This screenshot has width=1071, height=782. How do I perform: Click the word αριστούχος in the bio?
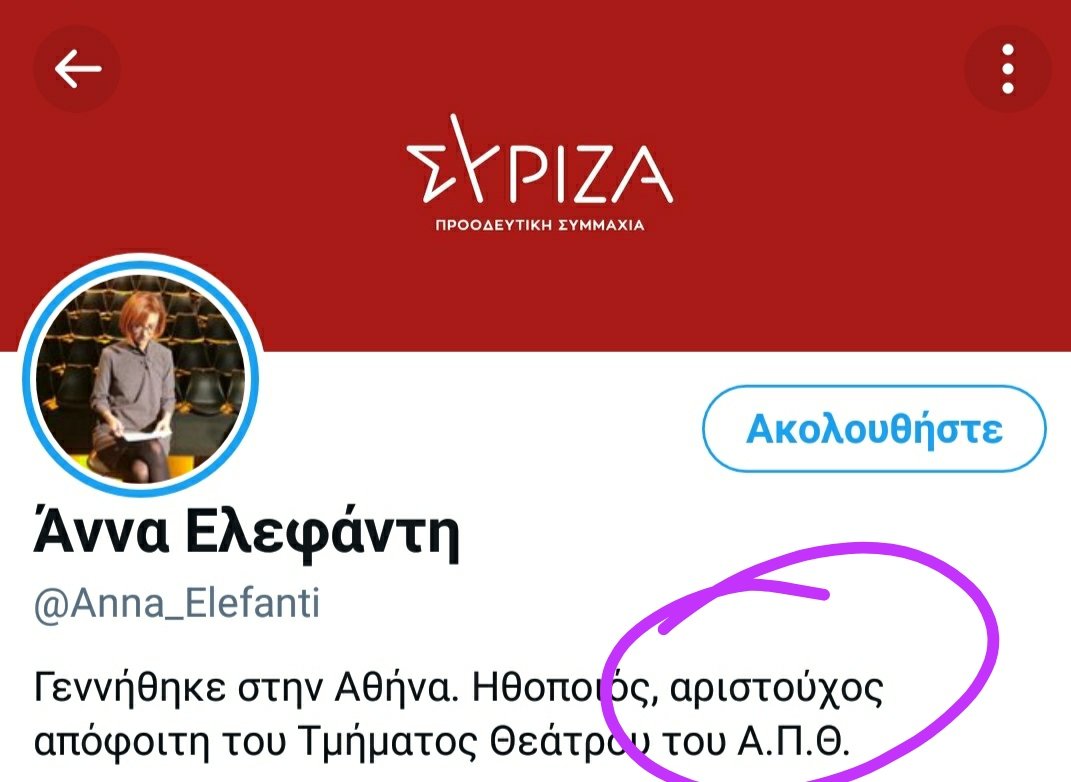pyautogui.click(x=777, y=688)
